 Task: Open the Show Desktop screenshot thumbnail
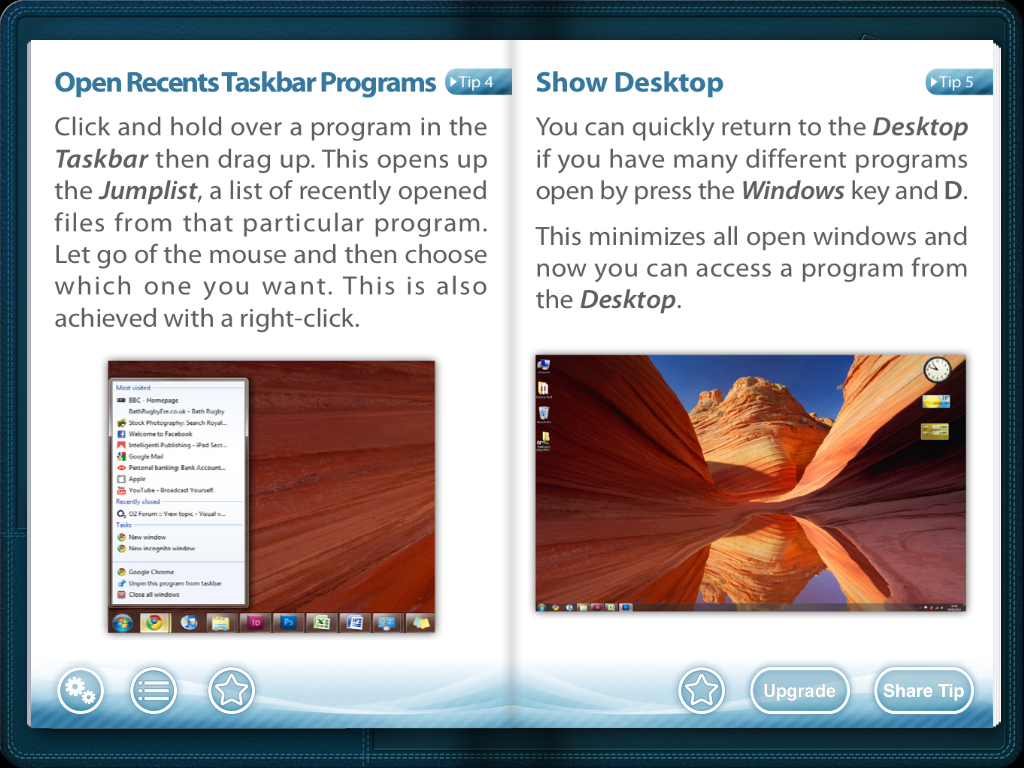(750, 482)
